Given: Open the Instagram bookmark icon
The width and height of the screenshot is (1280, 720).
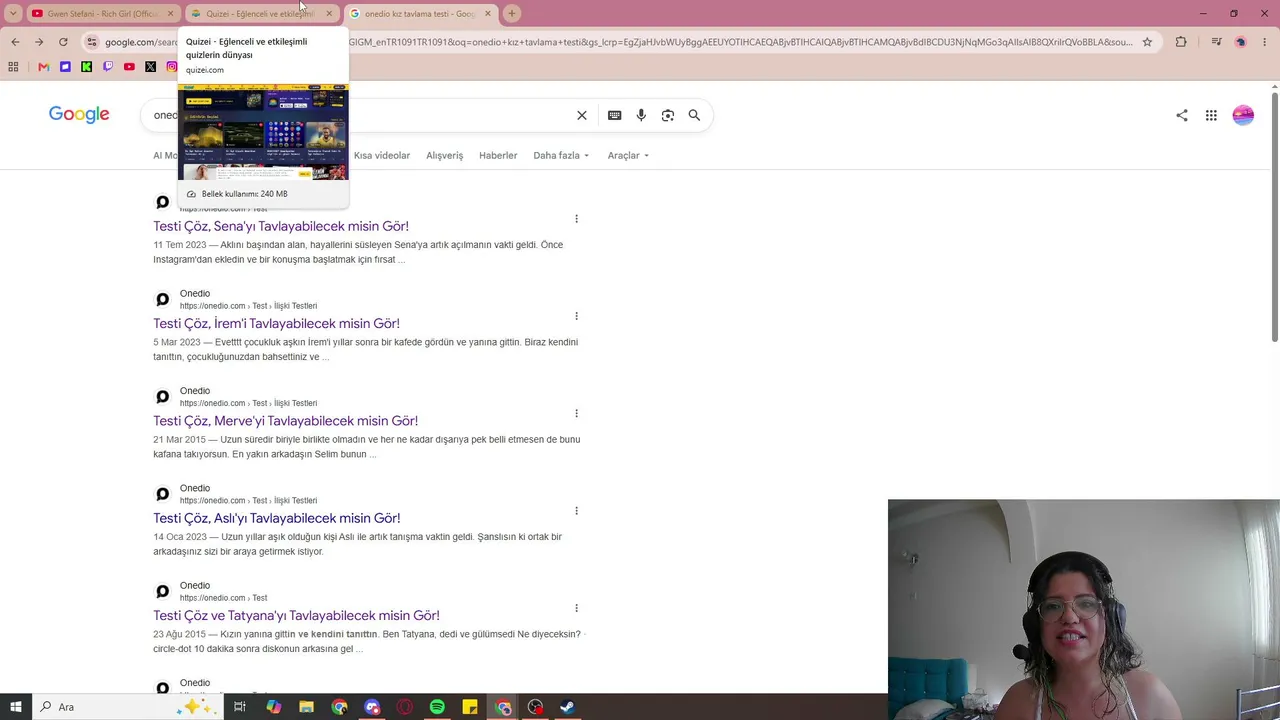Looking at the screenshot, I should (172, 67).
